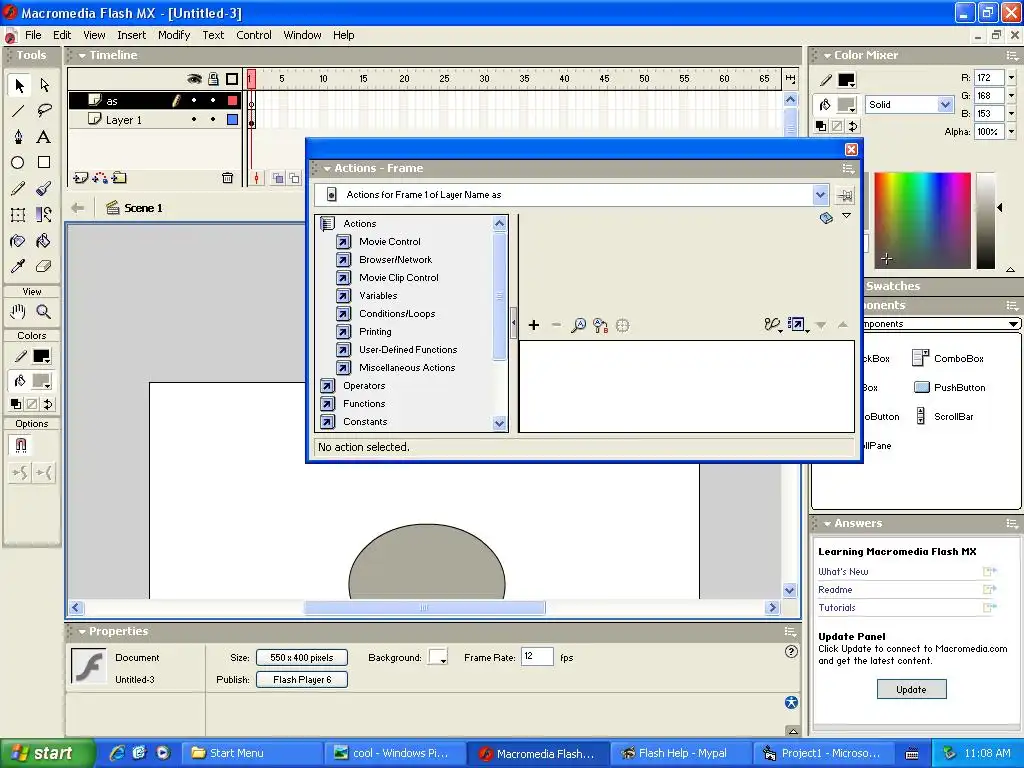The image size is (1024, 768).
Task: Select the Fill Transform tool
Action: (44, 214)
